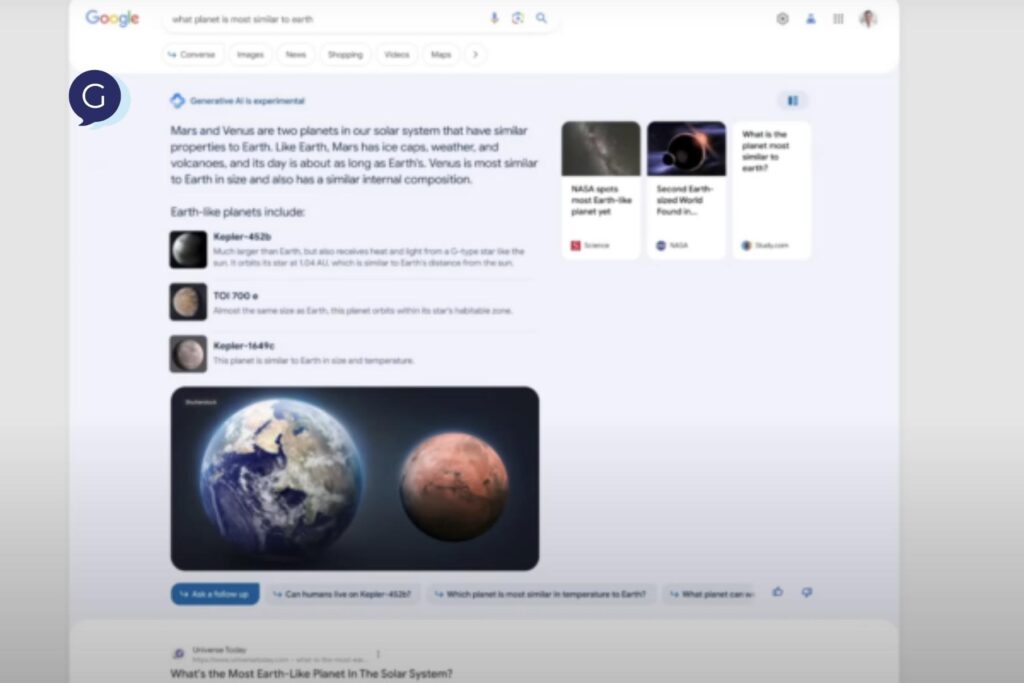The height and width of the screenshot is (683, 1024).
Task: Start voice search with microphone icon
Action: [x=494, y=18]
